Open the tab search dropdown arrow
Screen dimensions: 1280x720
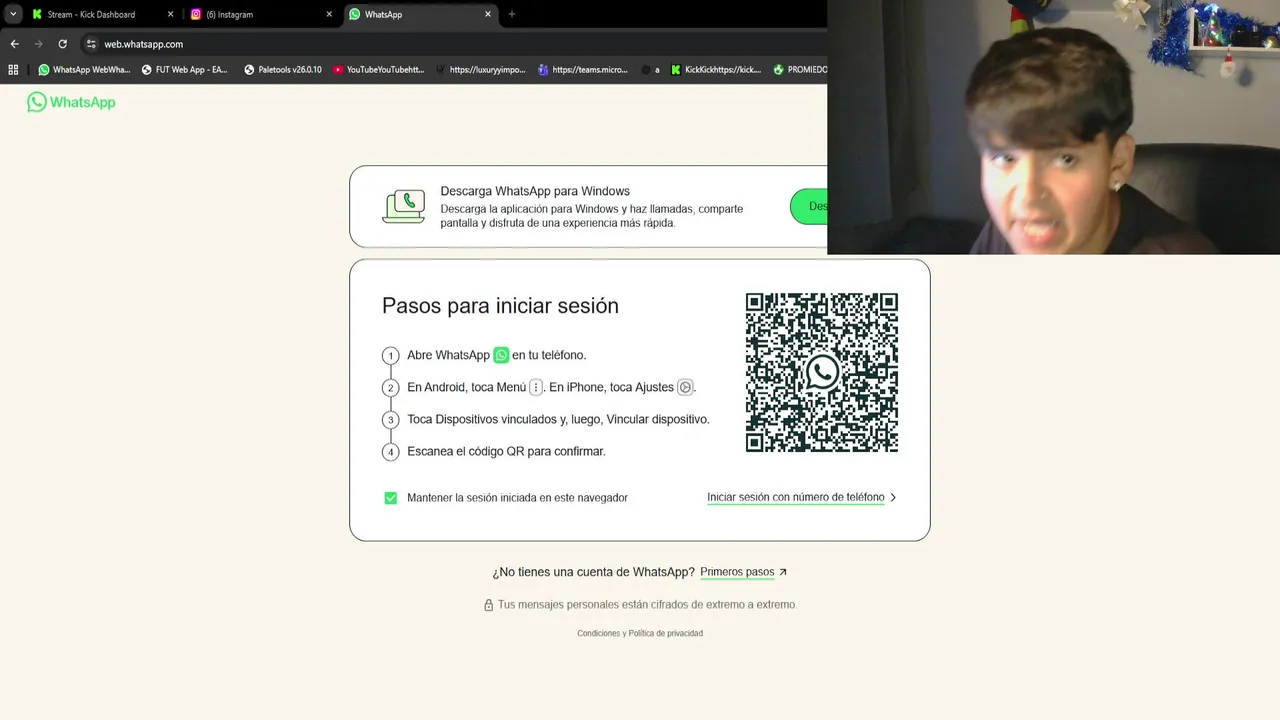click(13, 14)
